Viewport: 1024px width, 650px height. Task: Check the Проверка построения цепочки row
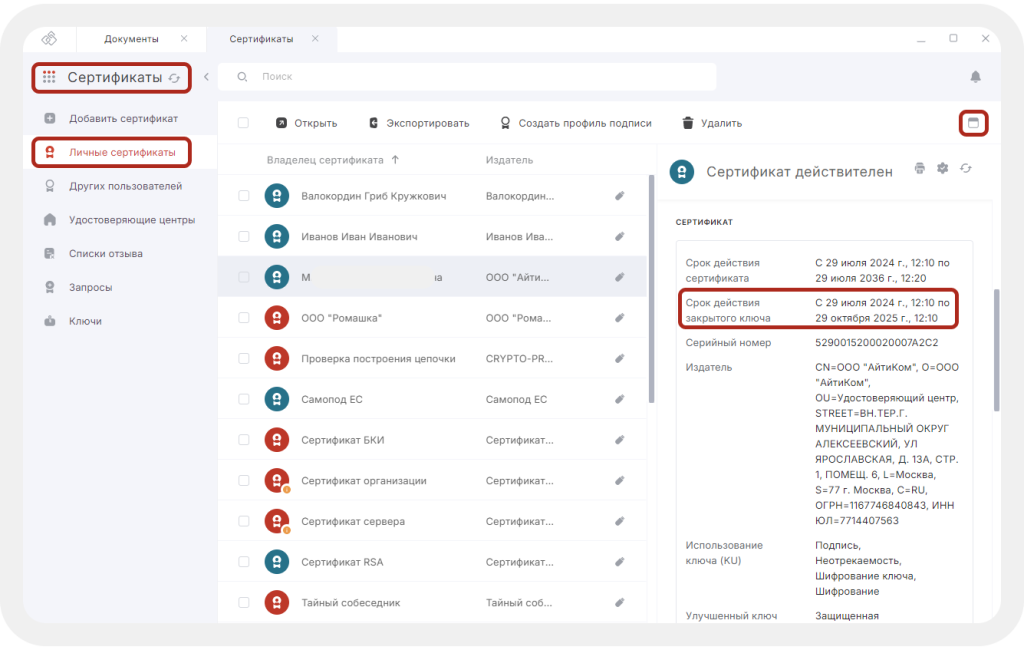pos(244,359)
